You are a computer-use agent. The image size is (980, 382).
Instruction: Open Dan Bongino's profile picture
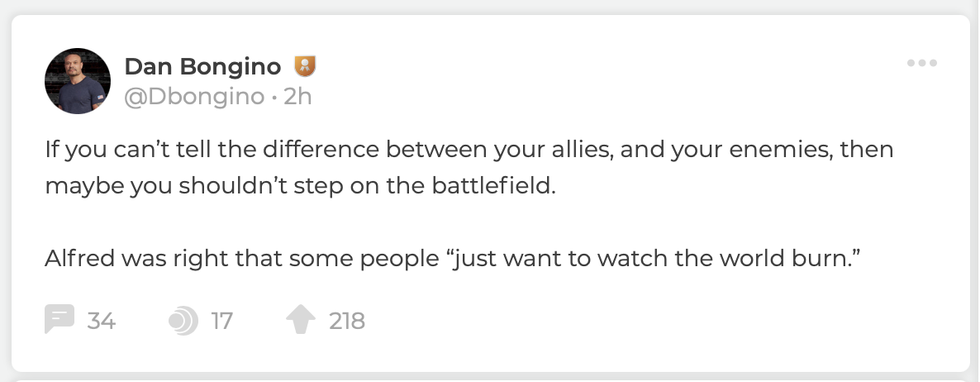tap(78, 81)
